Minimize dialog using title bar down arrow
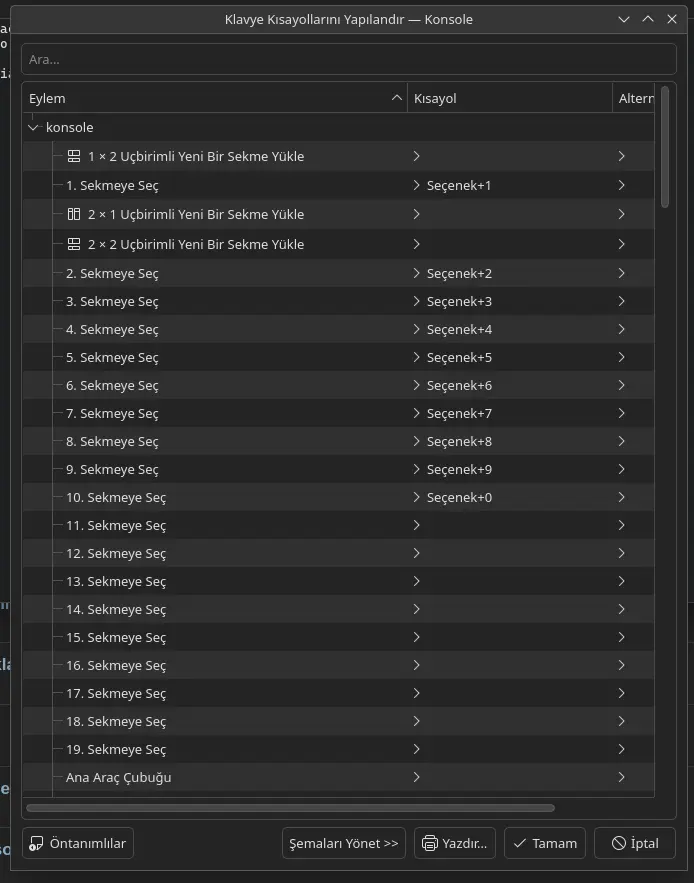 tap(624, 19)
